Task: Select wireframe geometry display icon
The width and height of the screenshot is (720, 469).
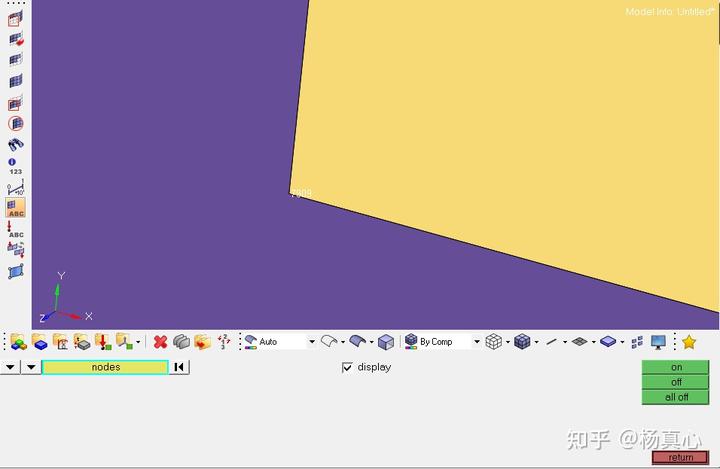Action: tap(329, 341)
